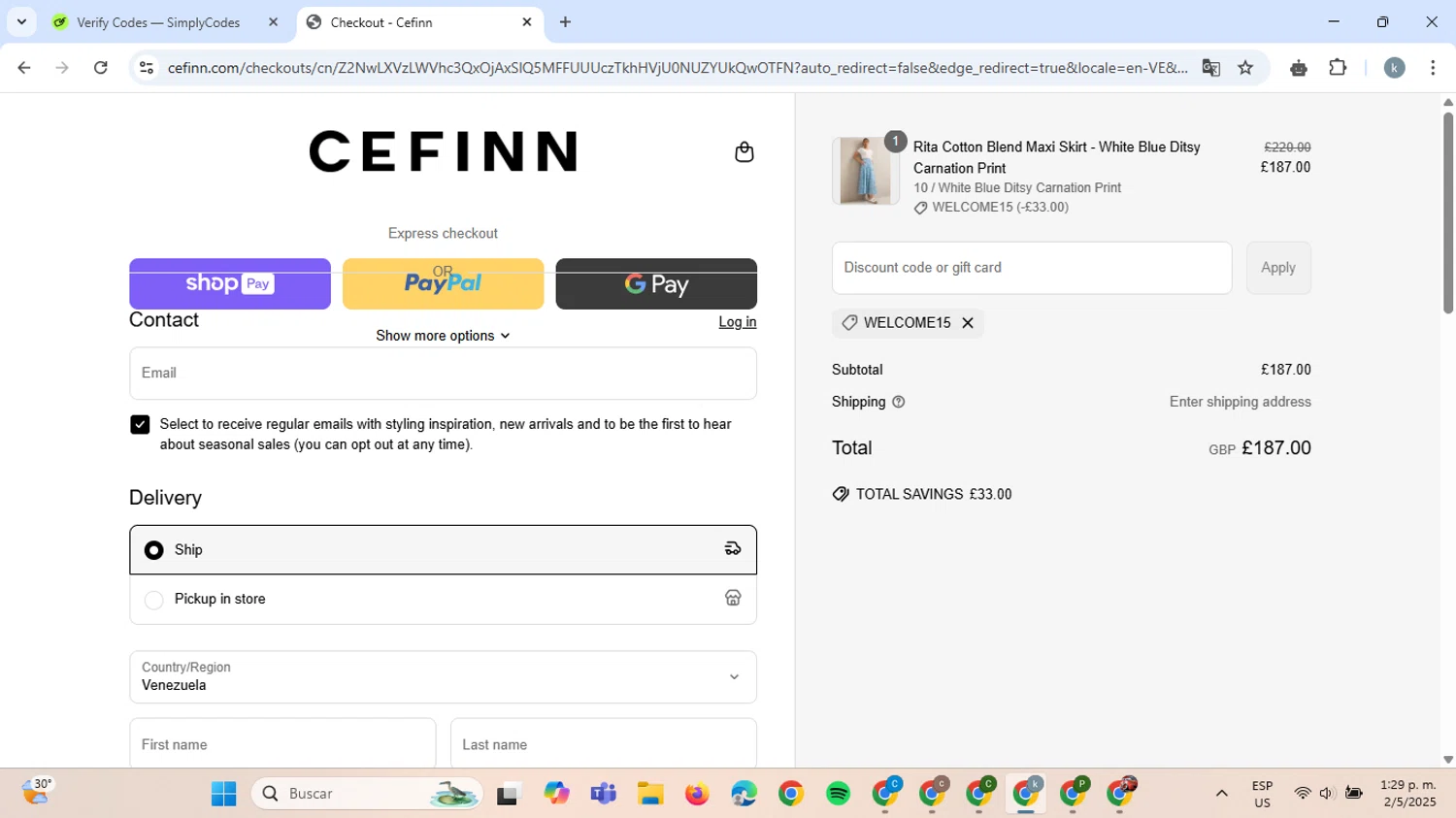This screenshot has height=818, width=1456.
Task: Open the Chrome three-dot menu
Action: tap(1433, 68)
